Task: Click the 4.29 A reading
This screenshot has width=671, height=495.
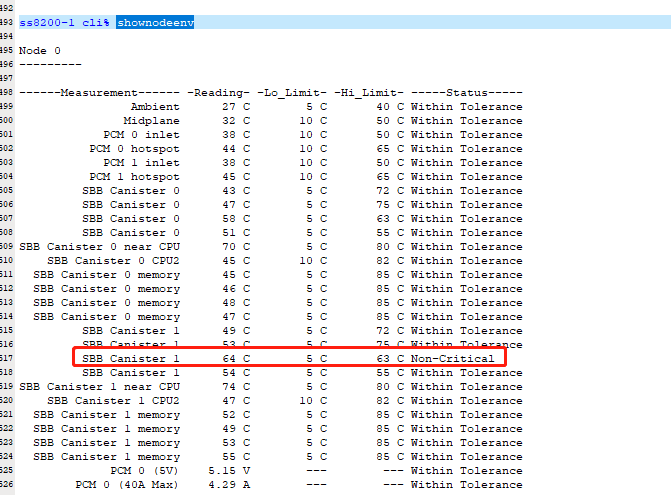Action: pyautogui.click(x=229, y=485)
